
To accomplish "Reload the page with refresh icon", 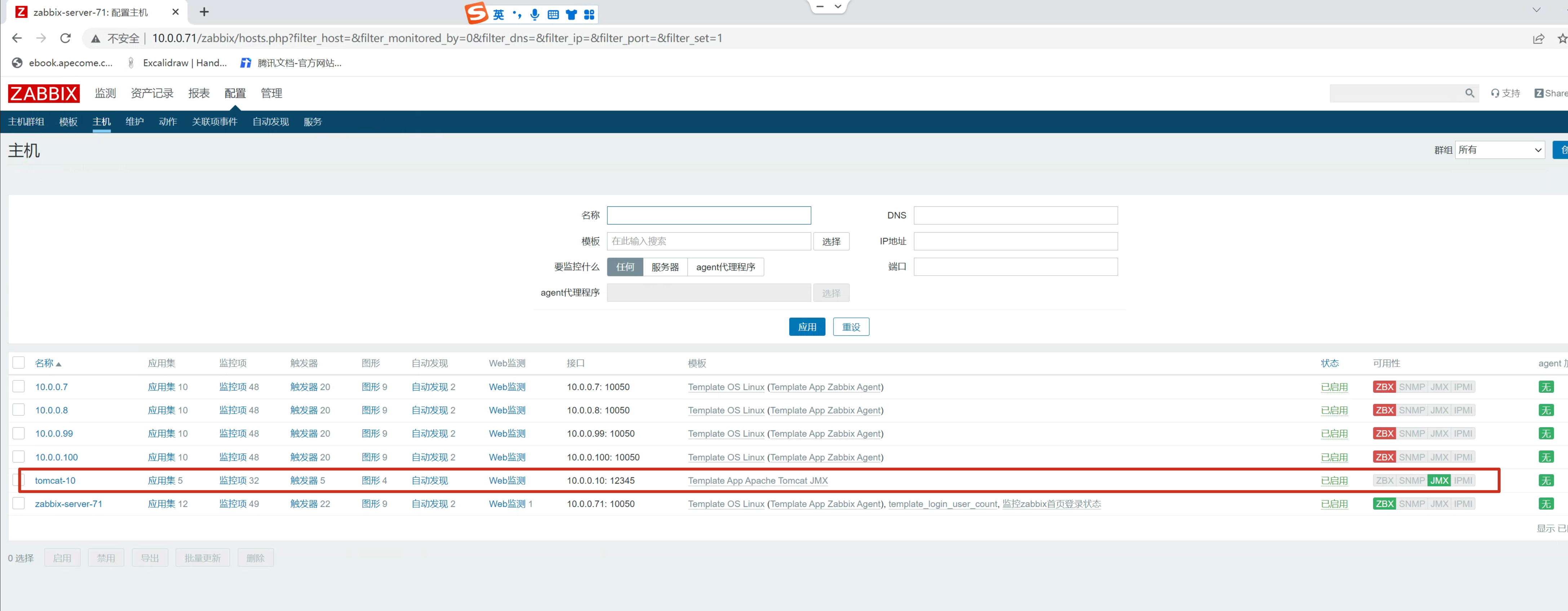I will click(65, 38).
